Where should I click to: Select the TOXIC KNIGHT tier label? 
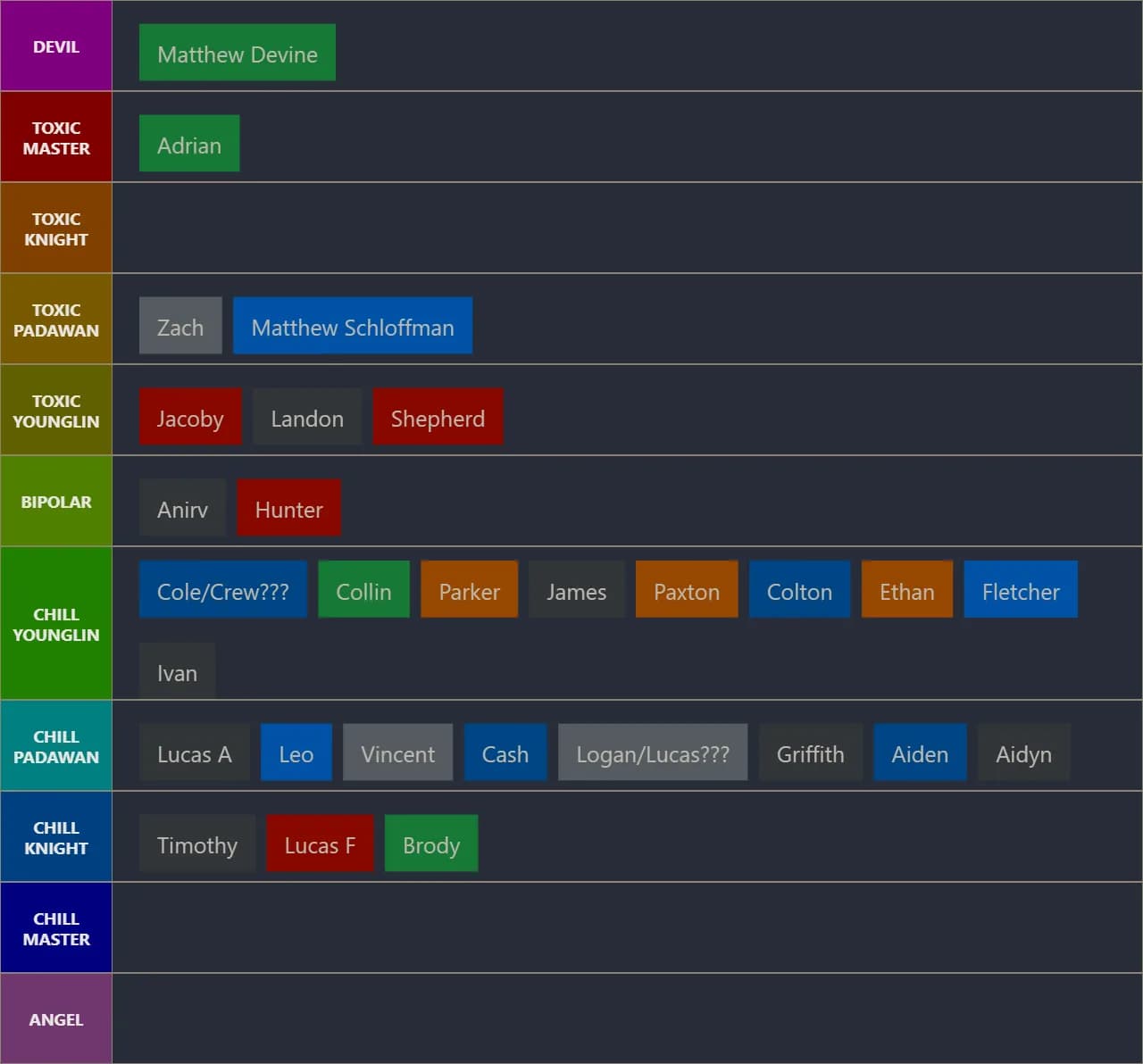click(56, 229)
